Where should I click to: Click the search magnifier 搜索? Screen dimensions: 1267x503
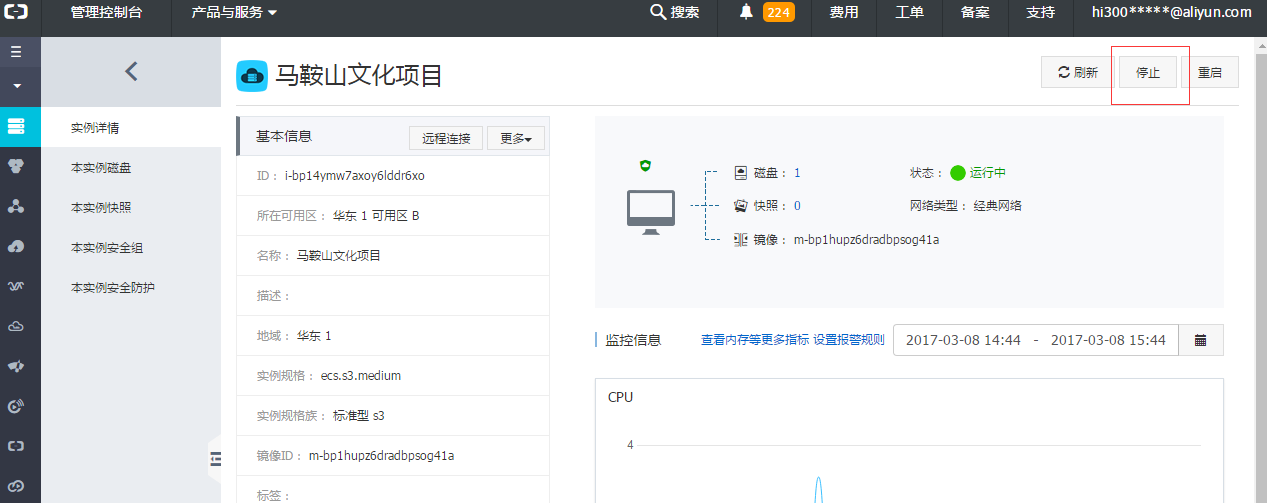[675, 12]
